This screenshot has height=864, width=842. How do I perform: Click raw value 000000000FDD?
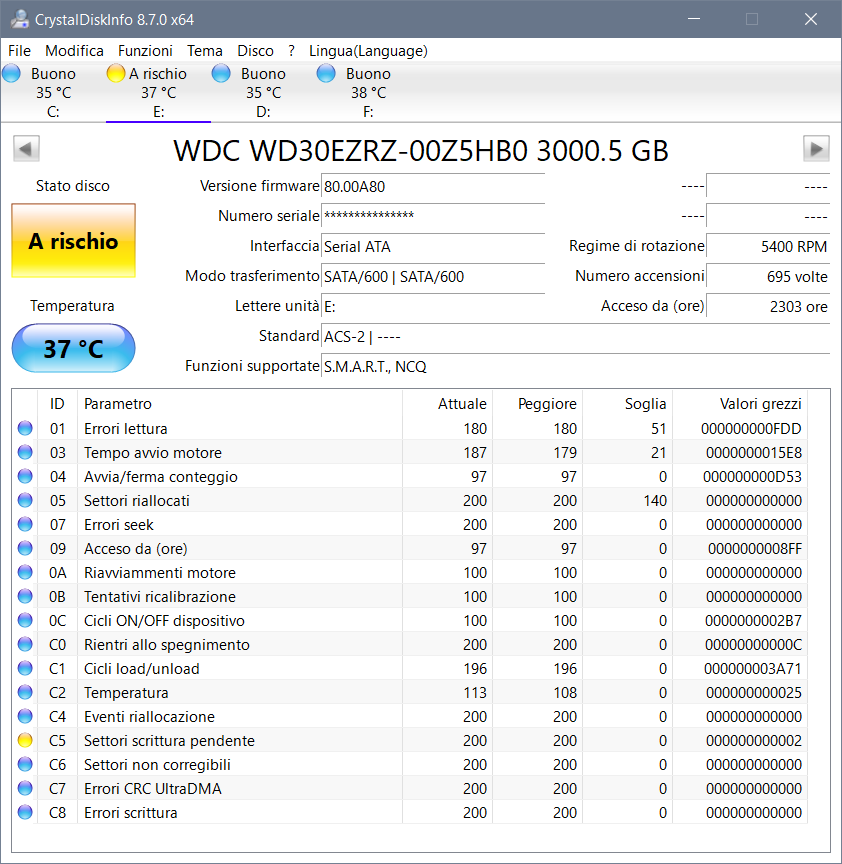click(751, 428)
